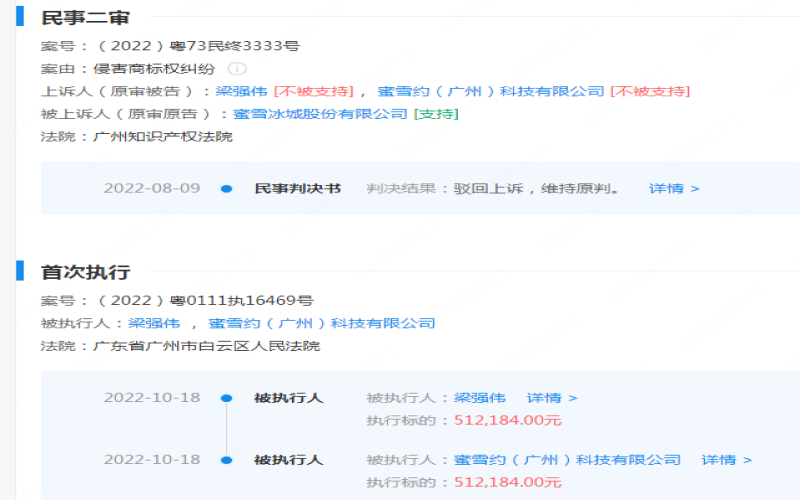800x500 pixels.
Task: View 详情 for 蜜雪约 company execution entry
Action: (727, 460)
